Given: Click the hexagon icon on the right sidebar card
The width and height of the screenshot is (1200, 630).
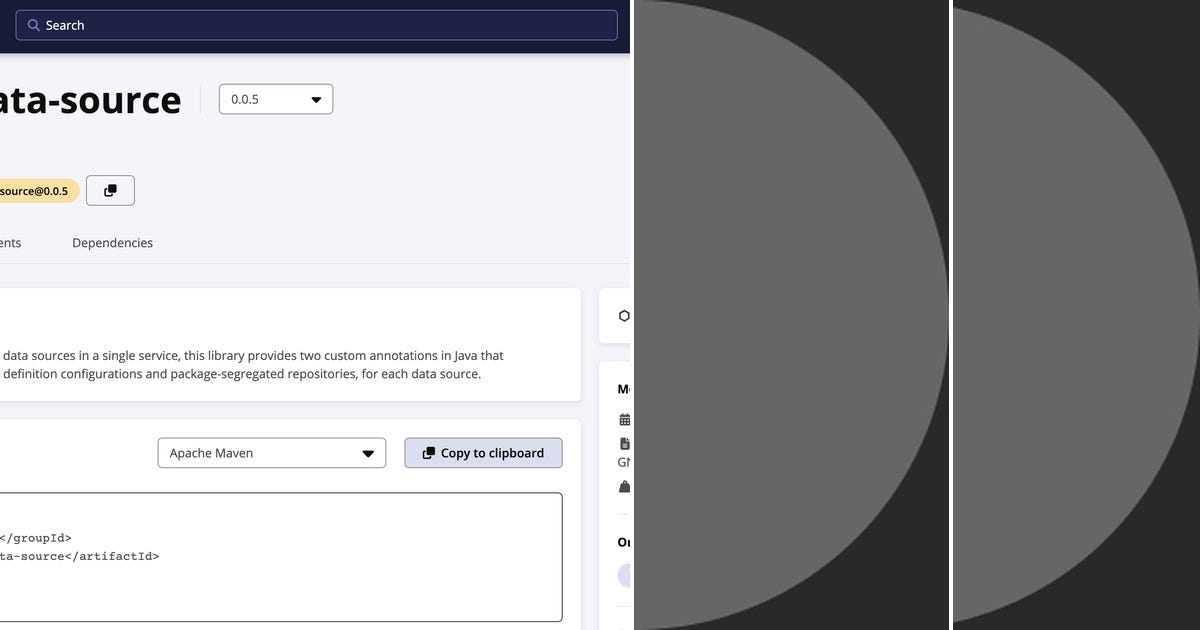Looking at the screenshot, I should [x=624, y=315].
